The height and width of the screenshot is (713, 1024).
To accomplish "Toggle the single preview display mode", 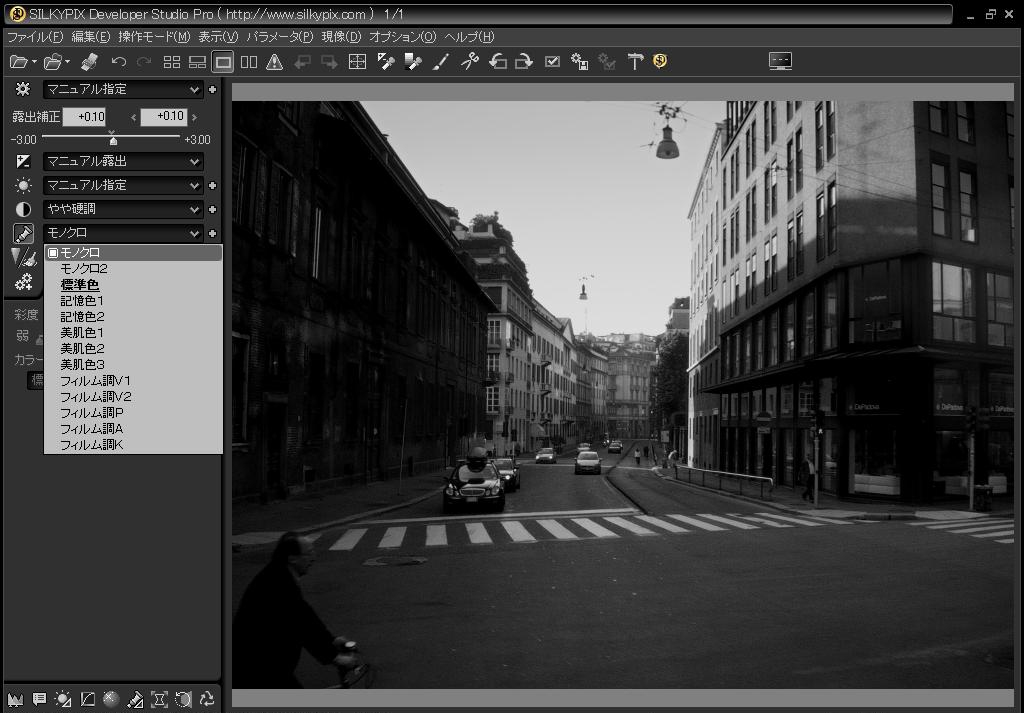I will 223,62.
